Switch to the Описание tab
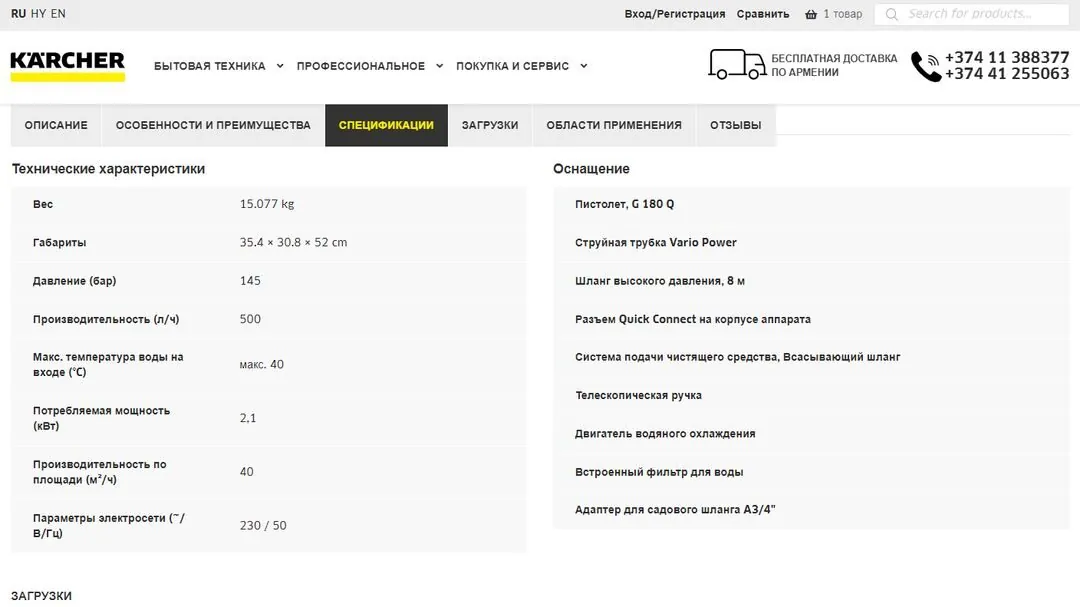 tap(56, 125)
